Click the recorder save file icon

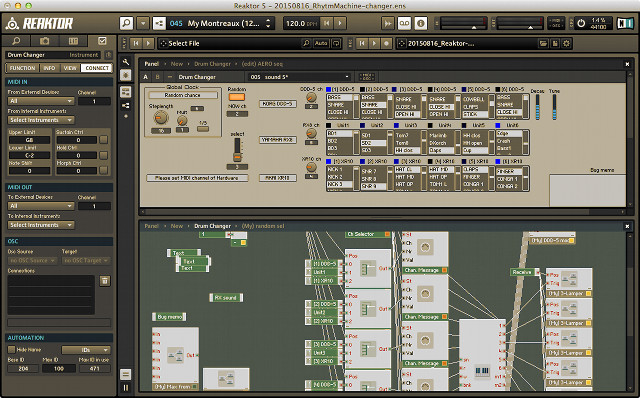(555, 43)
